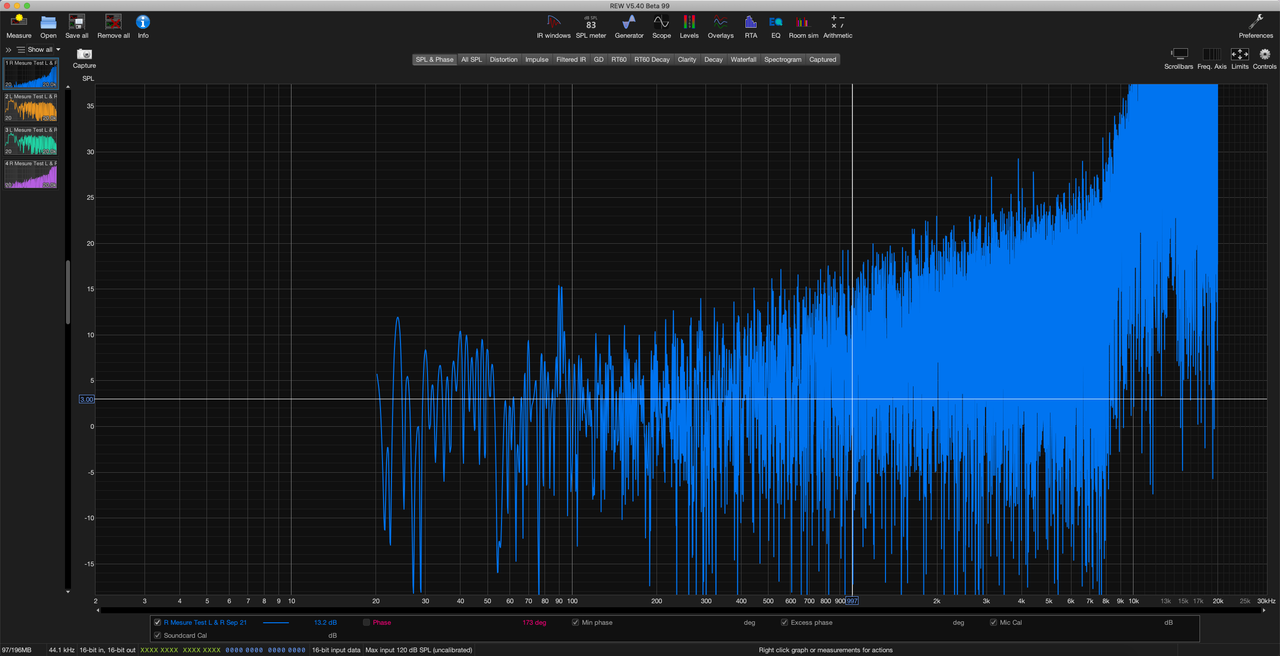Click the list view icon beside Show all
This screenshot has height=656, width=1280.
pos(21,49)
